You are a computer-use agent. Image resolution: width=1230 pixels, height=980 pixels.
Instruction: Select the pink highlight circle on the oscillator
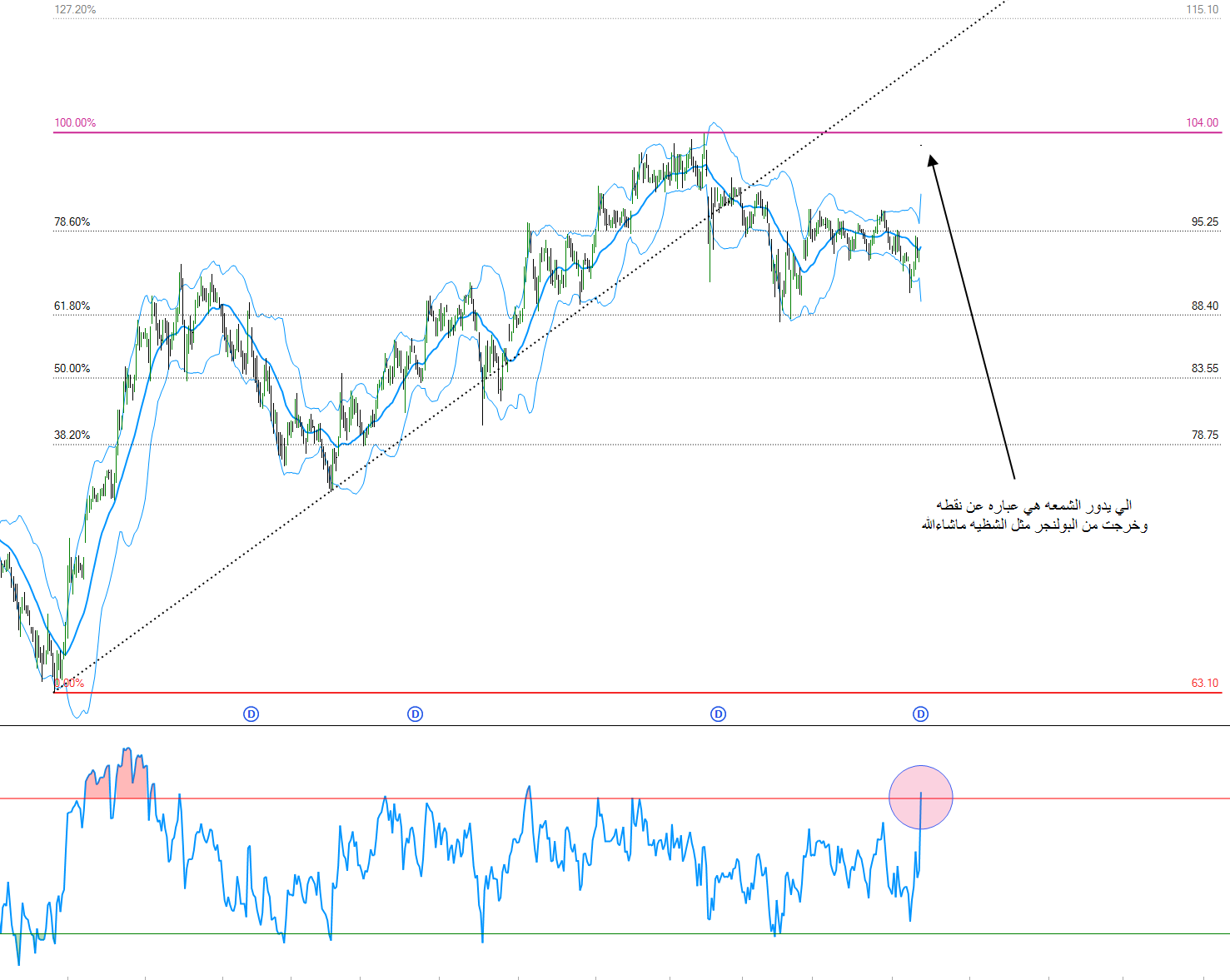coord(920,797)
